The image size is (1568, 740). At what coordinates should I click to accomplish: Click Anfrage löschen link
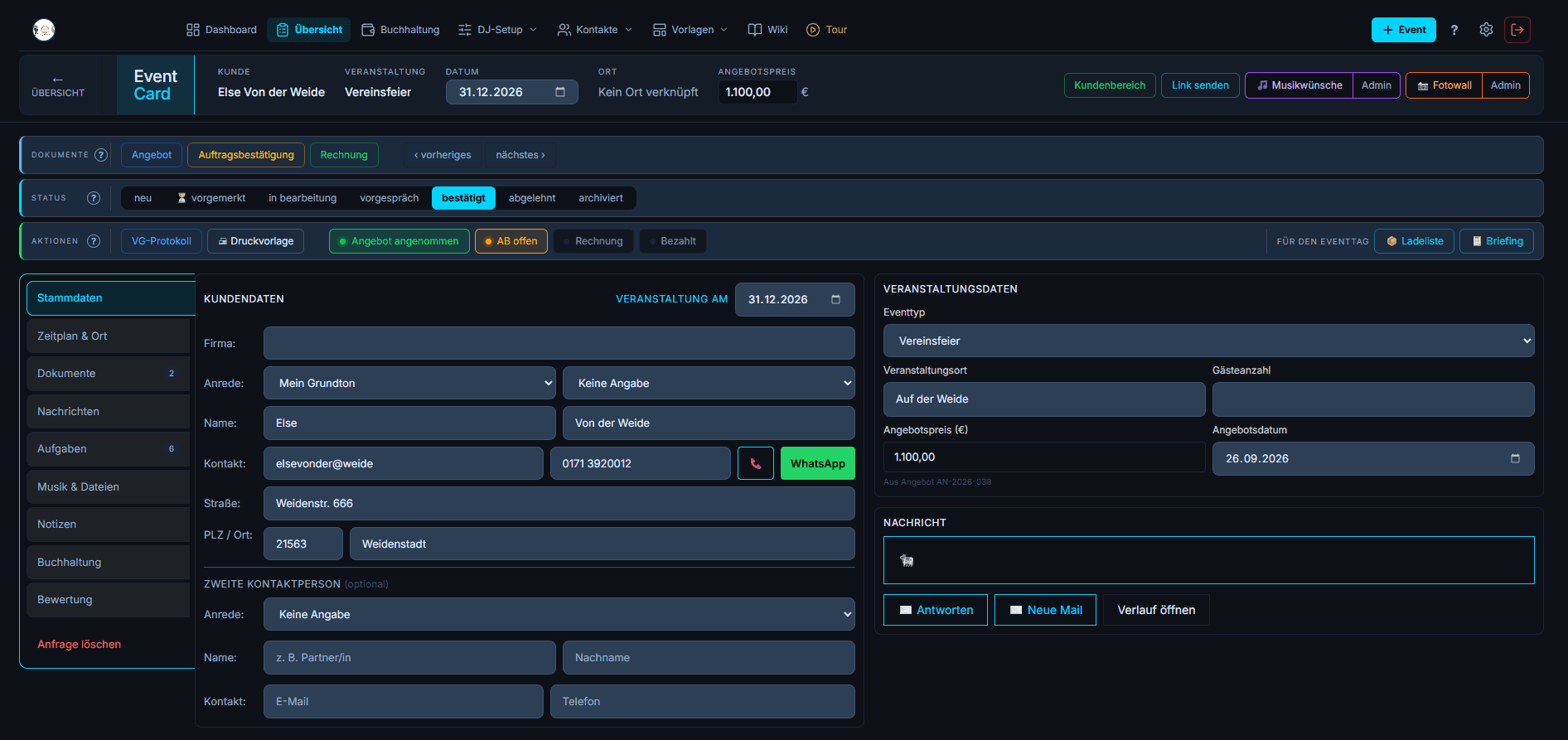(80, 644)
